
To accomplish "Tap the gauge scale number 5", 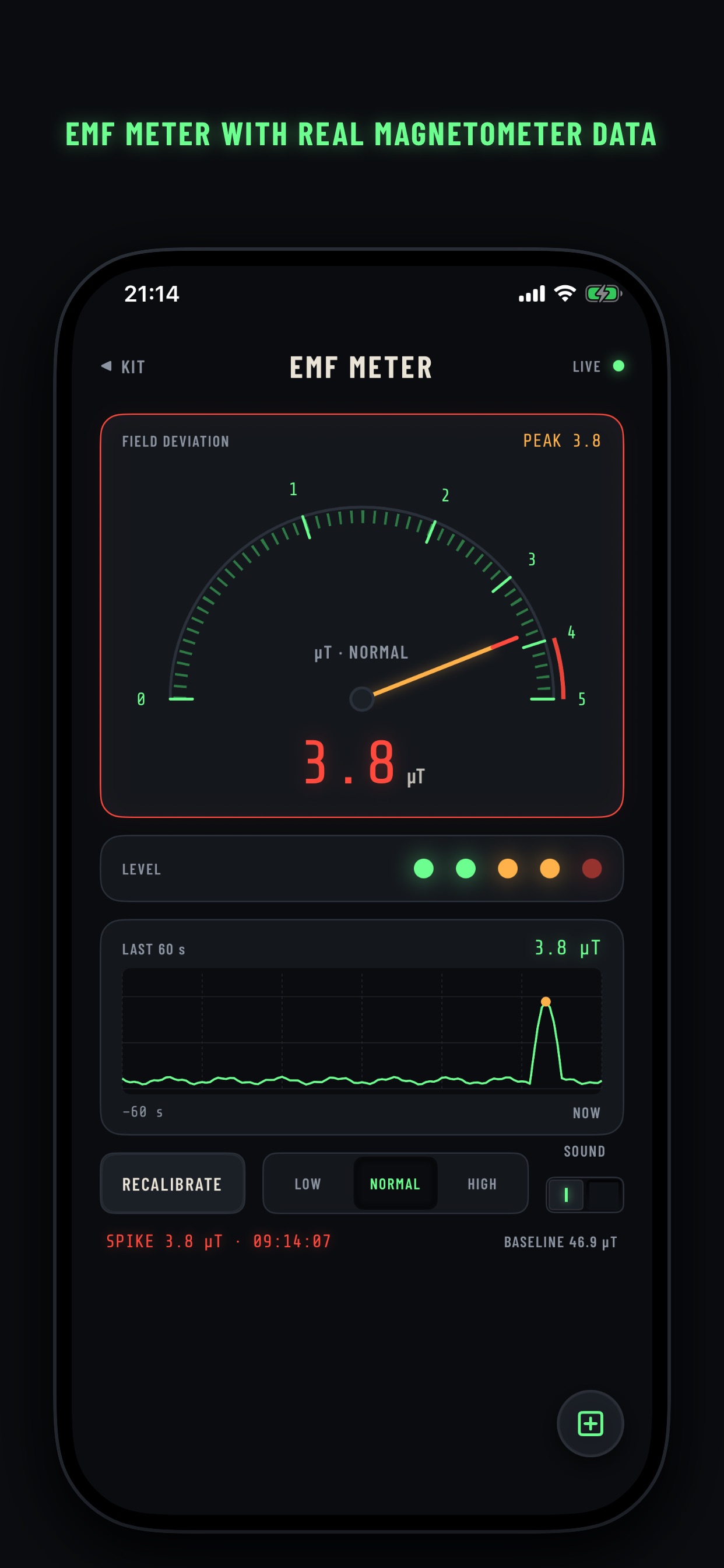I will coord(582,699).
